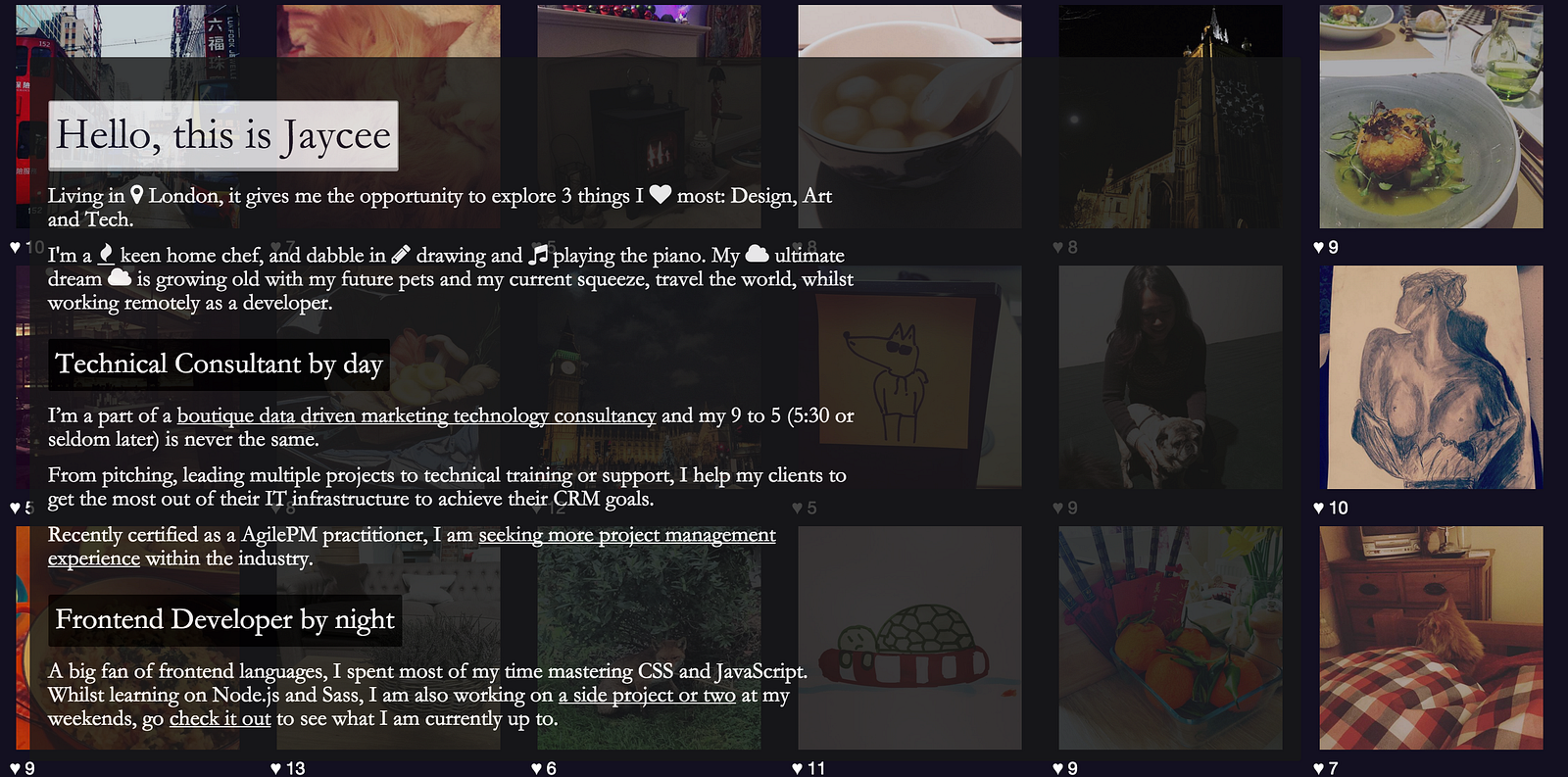Click the 'Frontend Developer by night' heading
Screen dimensions: 1568x777
point(224,620)
